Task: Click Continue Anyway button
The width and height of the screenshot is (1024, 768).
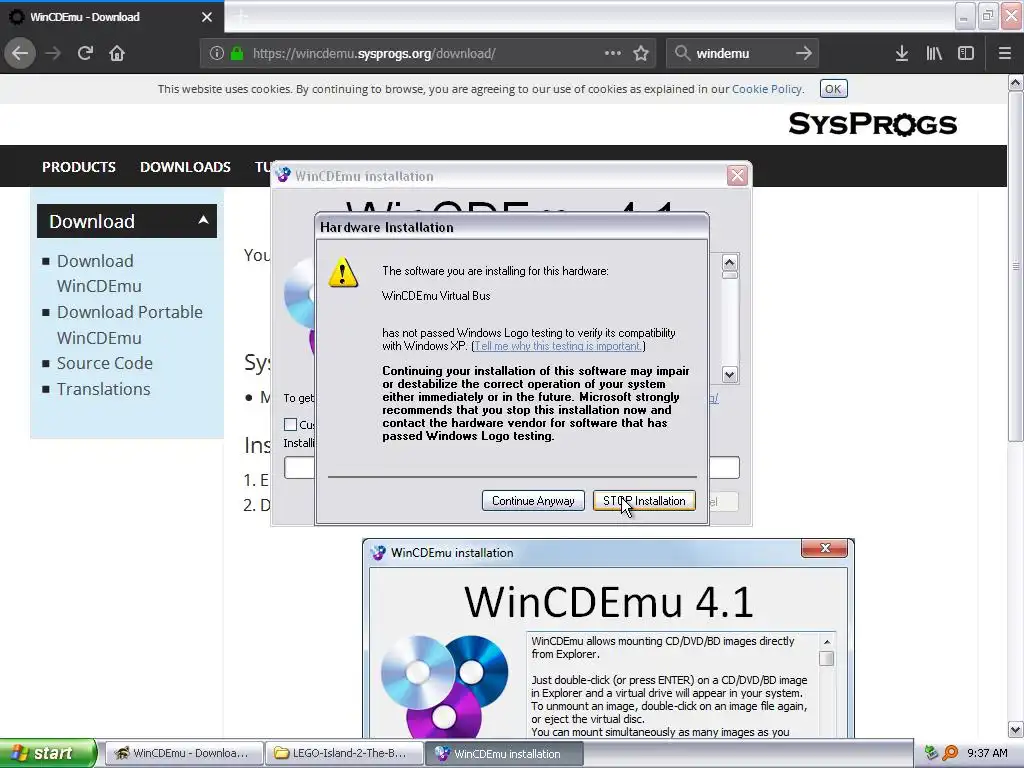Action: pyautogui.click(x=533, y=501)
